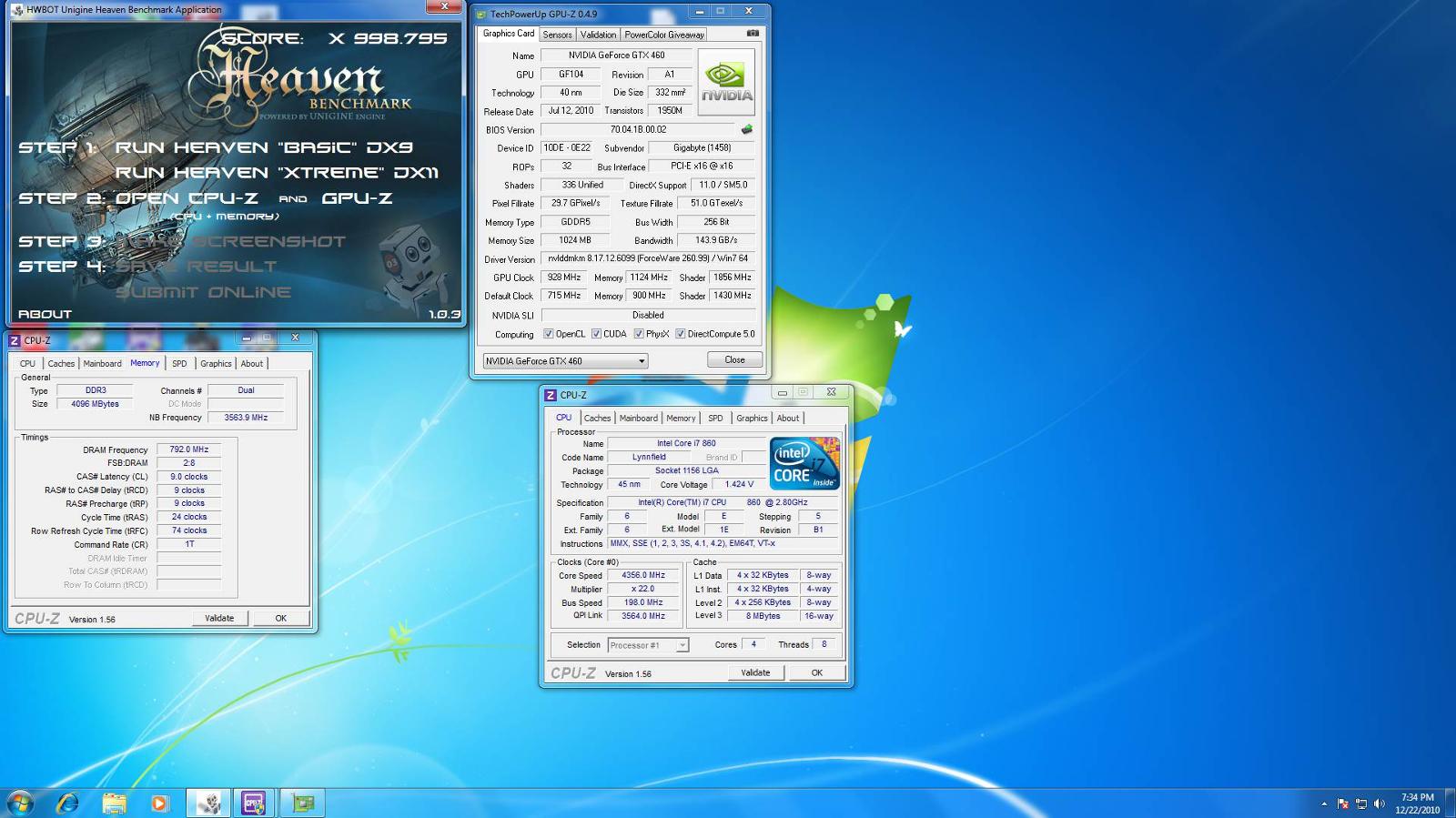Screen dimensions: 1456x818
Task: Open the Validation tab in GPU-Z
Action: [598, 35]
